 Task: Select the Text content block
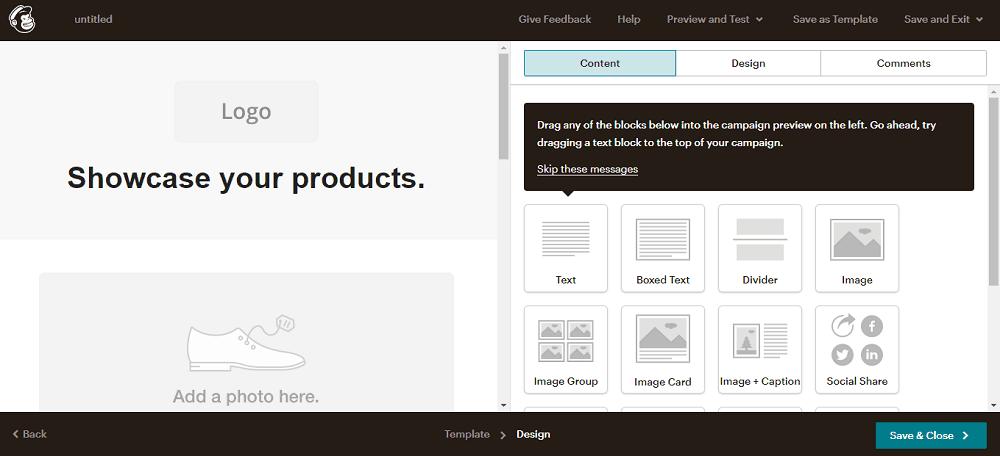[x=566, y=248]
